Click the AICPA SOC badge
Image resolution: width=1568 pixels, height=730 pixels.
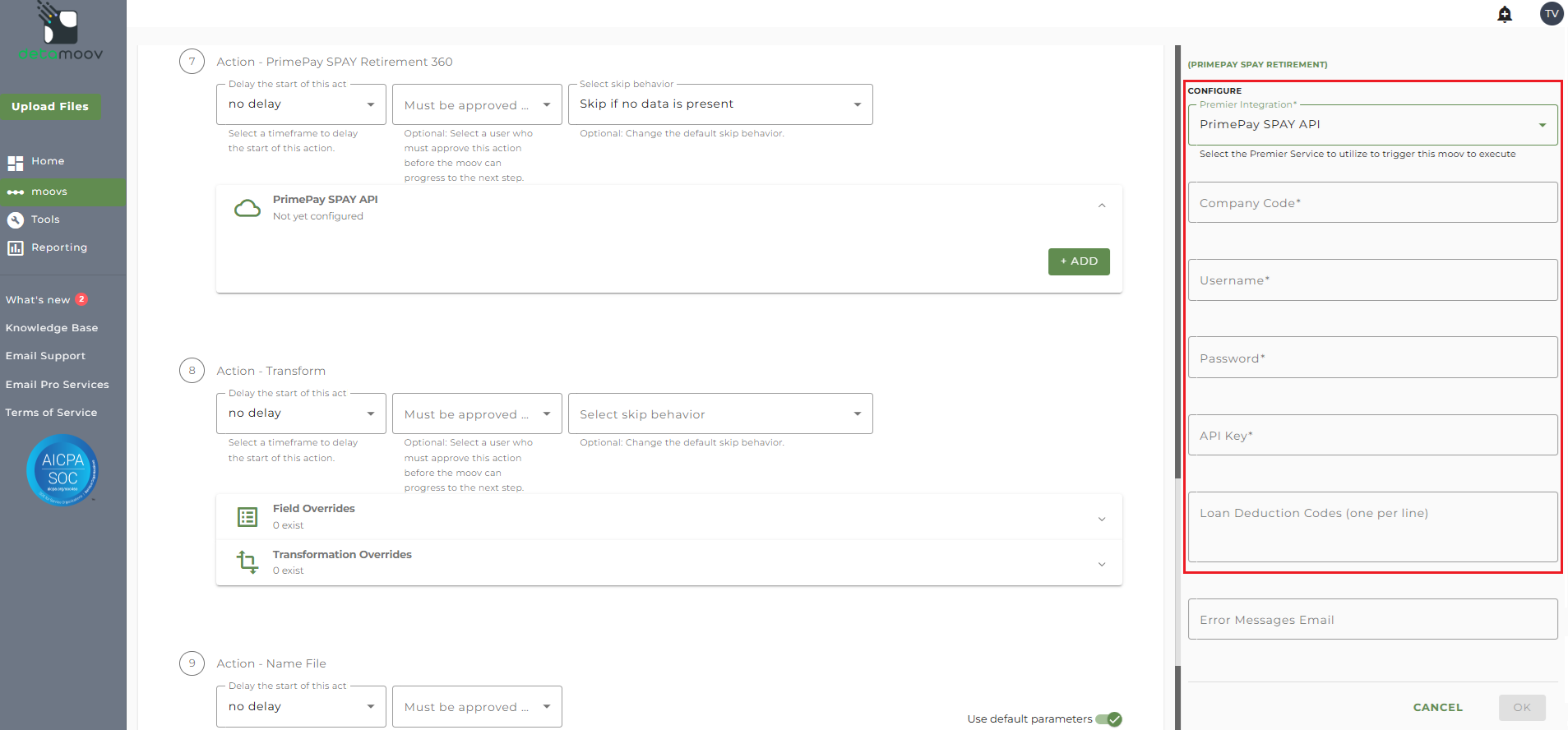(62, 470)
